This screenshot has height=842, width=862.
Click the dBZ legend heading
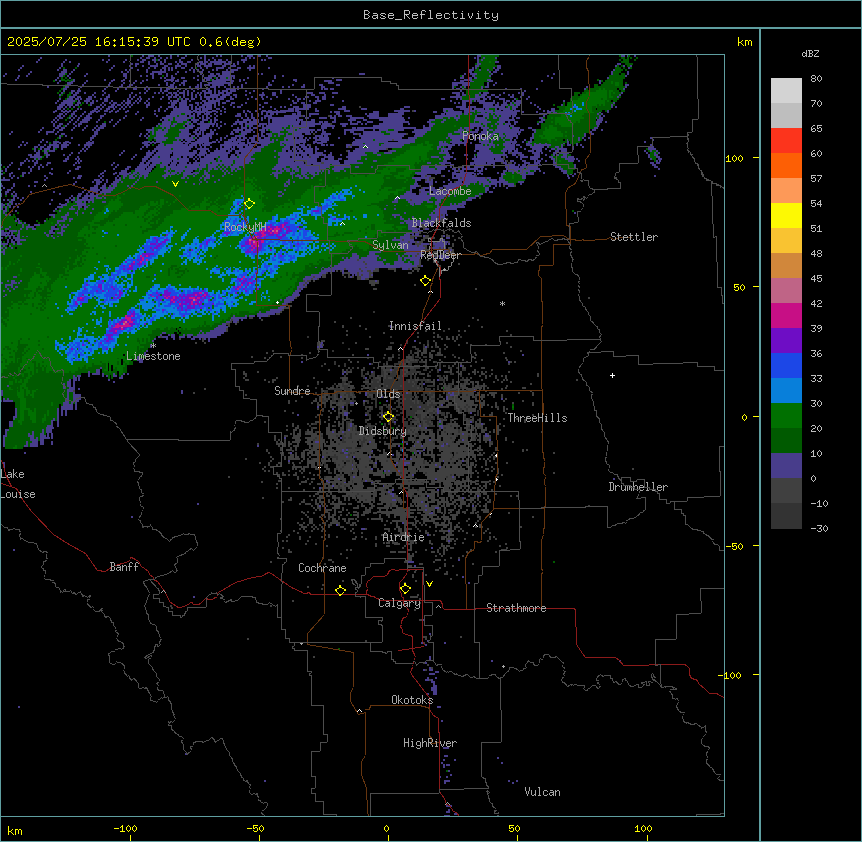click(810, 53)
